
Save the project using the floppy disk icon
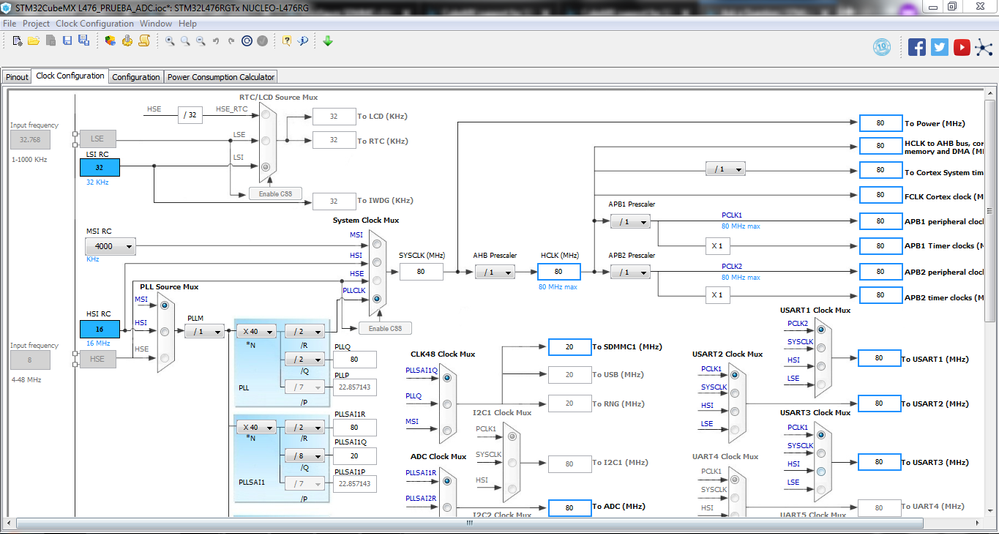tap(68, 41)
